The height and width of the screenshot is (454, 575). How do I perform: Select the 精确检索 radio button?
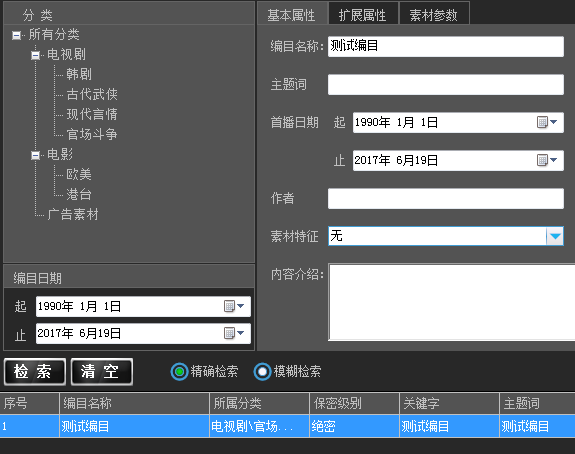(x=179, y=372)
